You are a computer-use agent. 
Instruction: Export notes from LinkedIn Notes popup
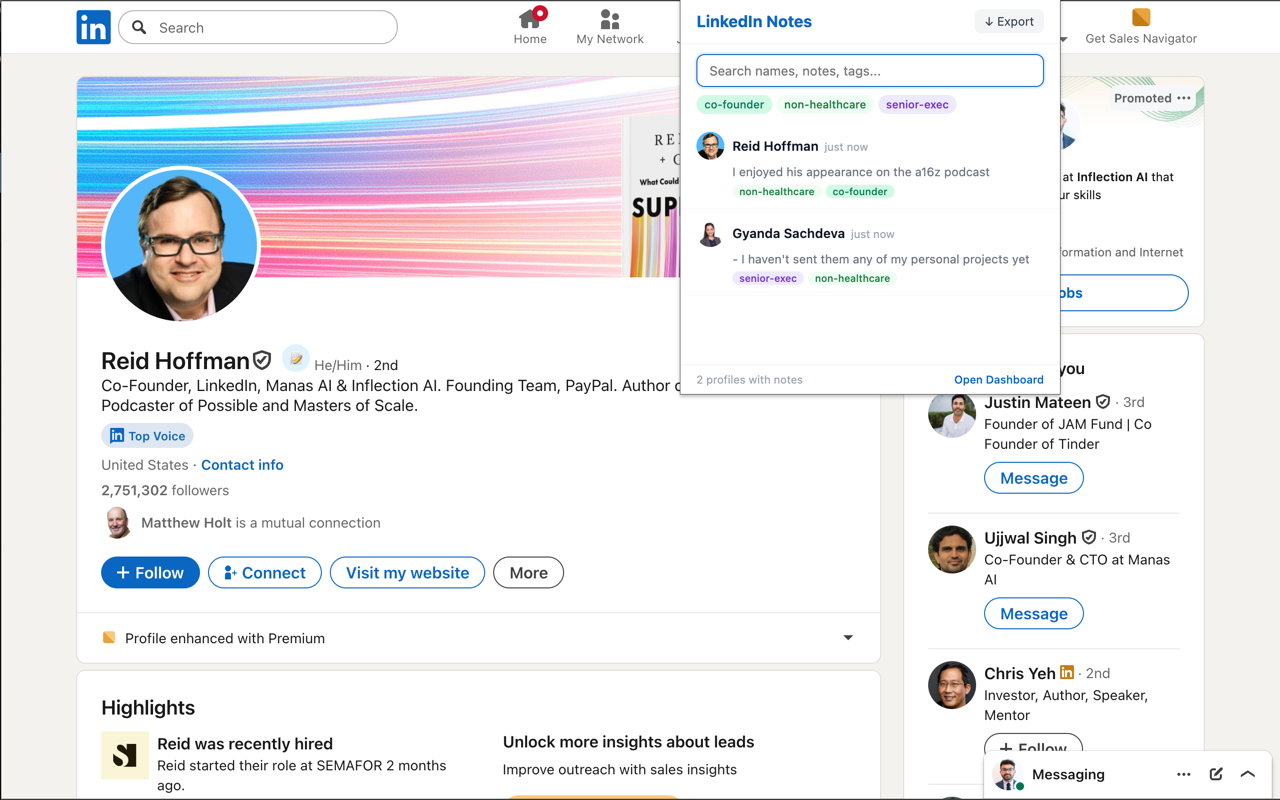click(x=1009, y=21)
